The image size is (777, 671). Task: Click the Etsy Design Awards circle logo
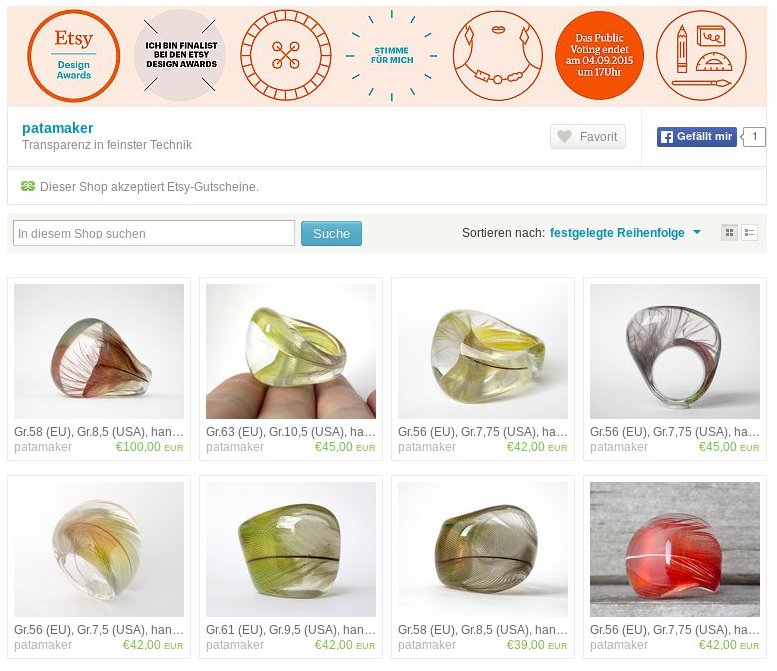coord(73,56)
